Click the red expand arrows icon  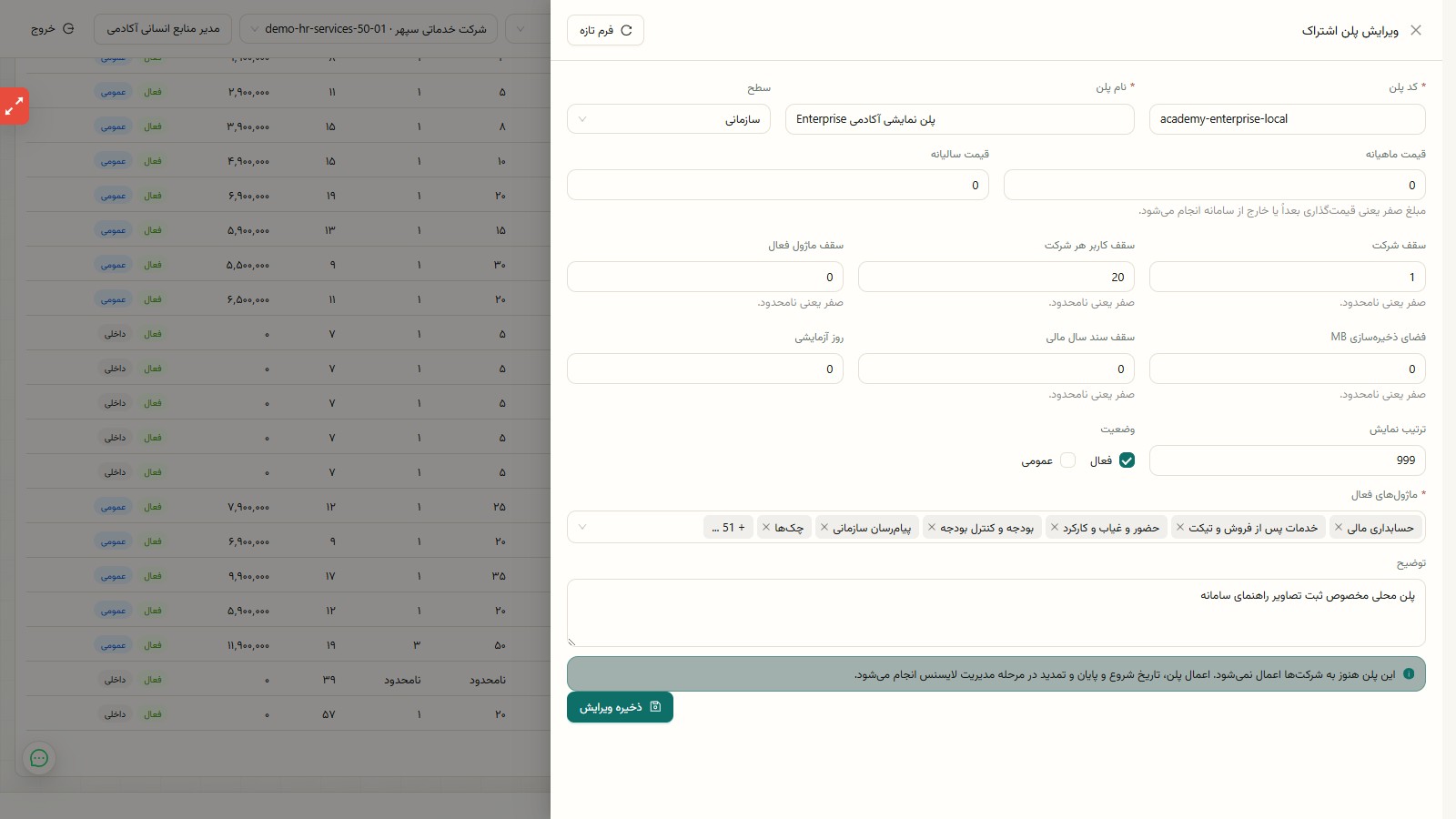[x=14, y=106]
